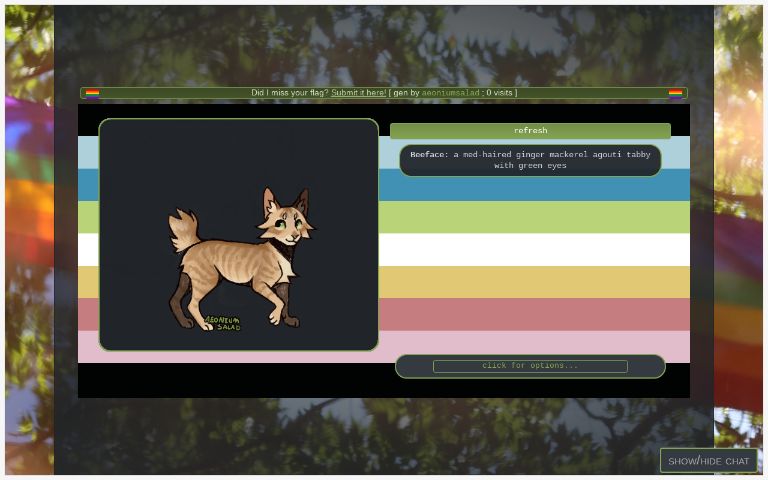Screen dimensions: 768x480
Task: Click the white flag stripe
Action: coord(530,249)
